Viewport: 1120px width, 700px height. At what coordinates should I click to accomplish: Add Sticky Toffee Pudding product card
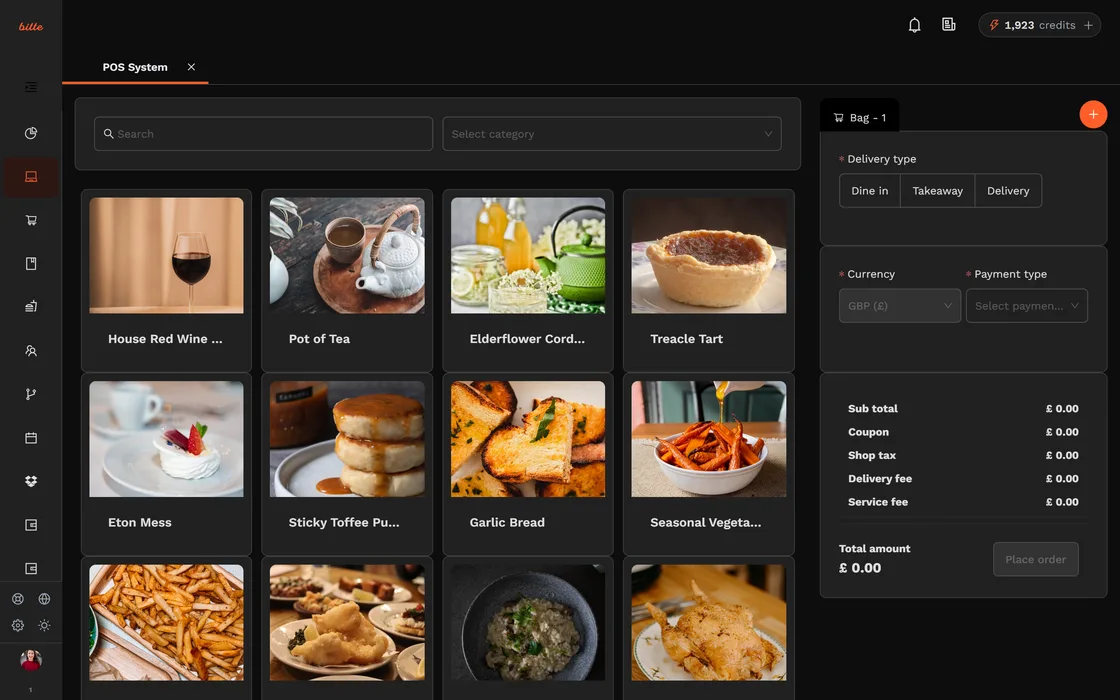[346, 464]
